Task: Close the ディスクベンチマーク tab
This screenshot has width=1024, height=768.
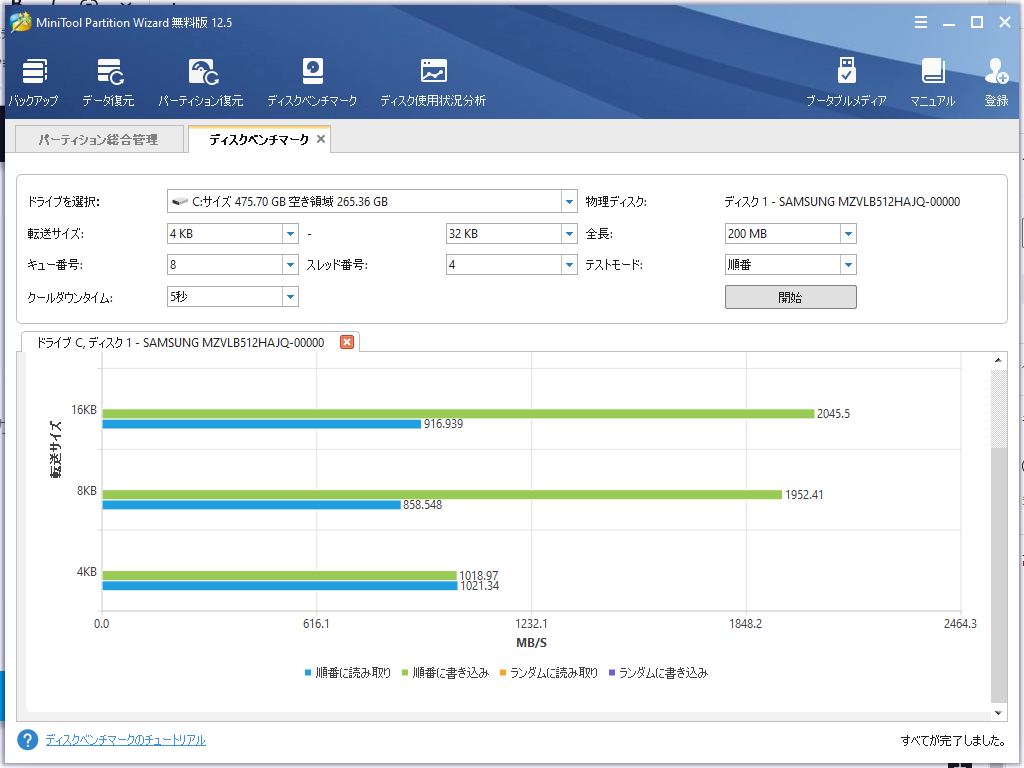Action: [321, 139]
